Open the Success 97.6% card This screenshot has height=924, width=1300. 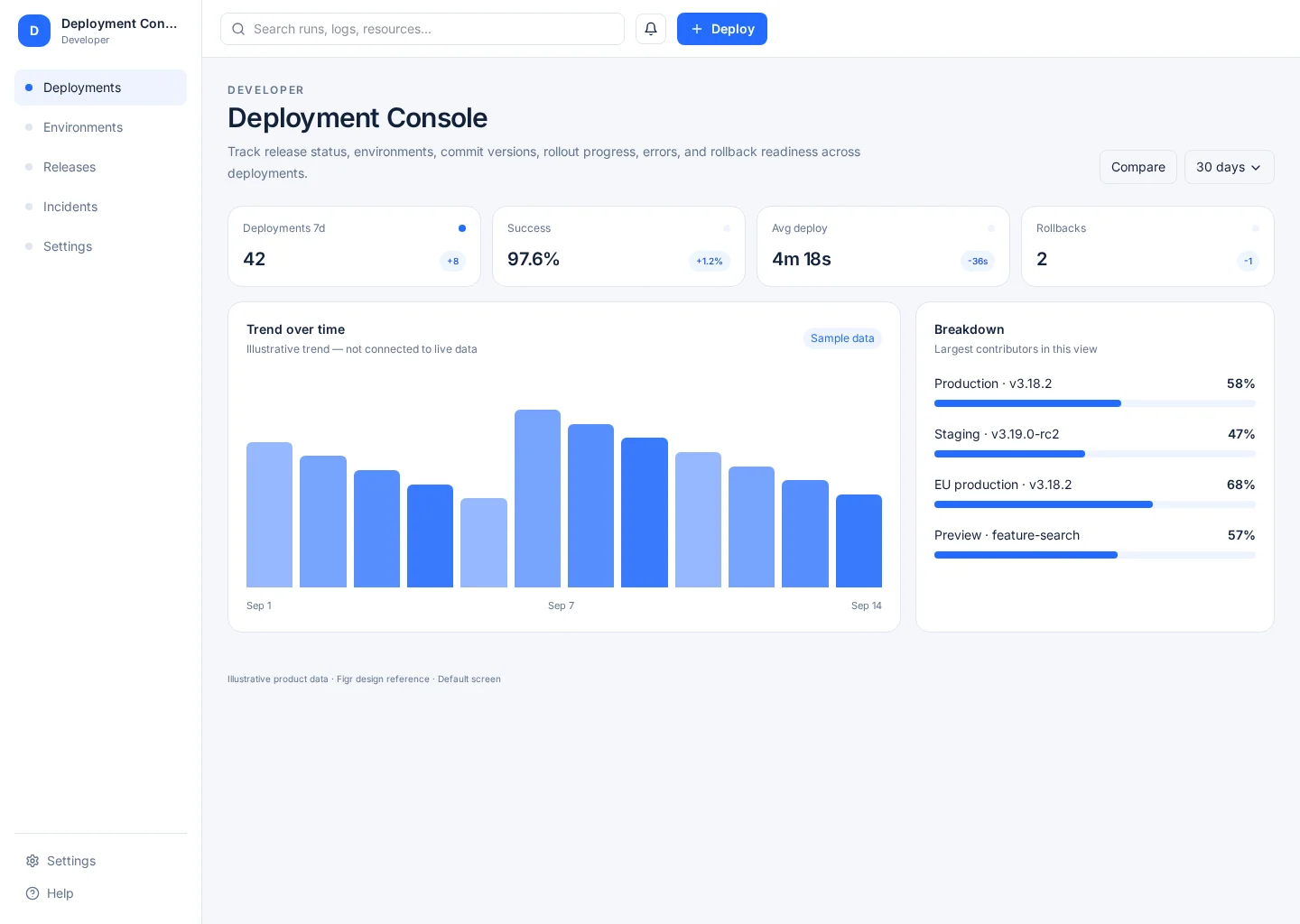click(x=618, y=246)
